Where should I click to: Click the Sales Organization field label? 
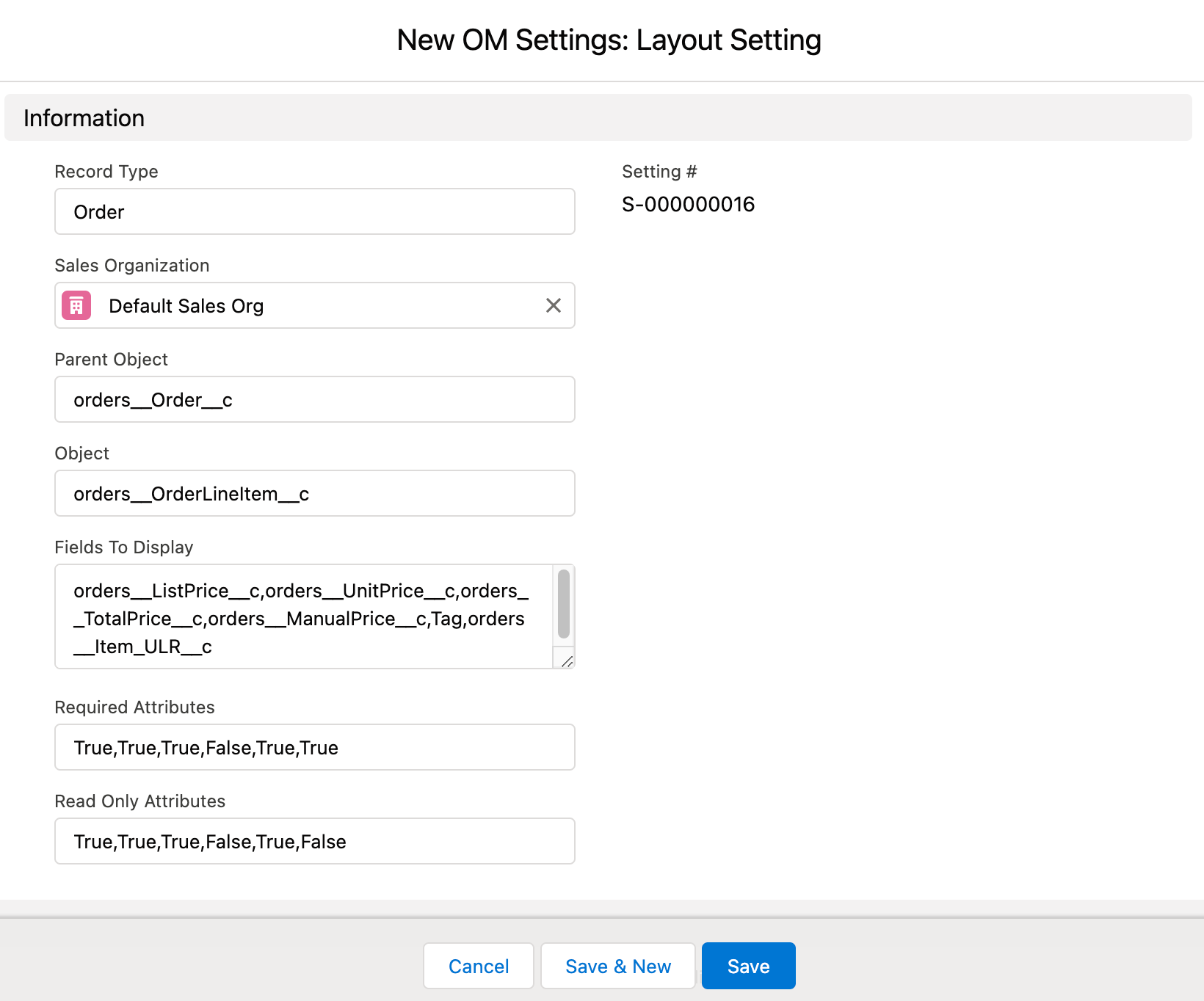tap(132, 266)
